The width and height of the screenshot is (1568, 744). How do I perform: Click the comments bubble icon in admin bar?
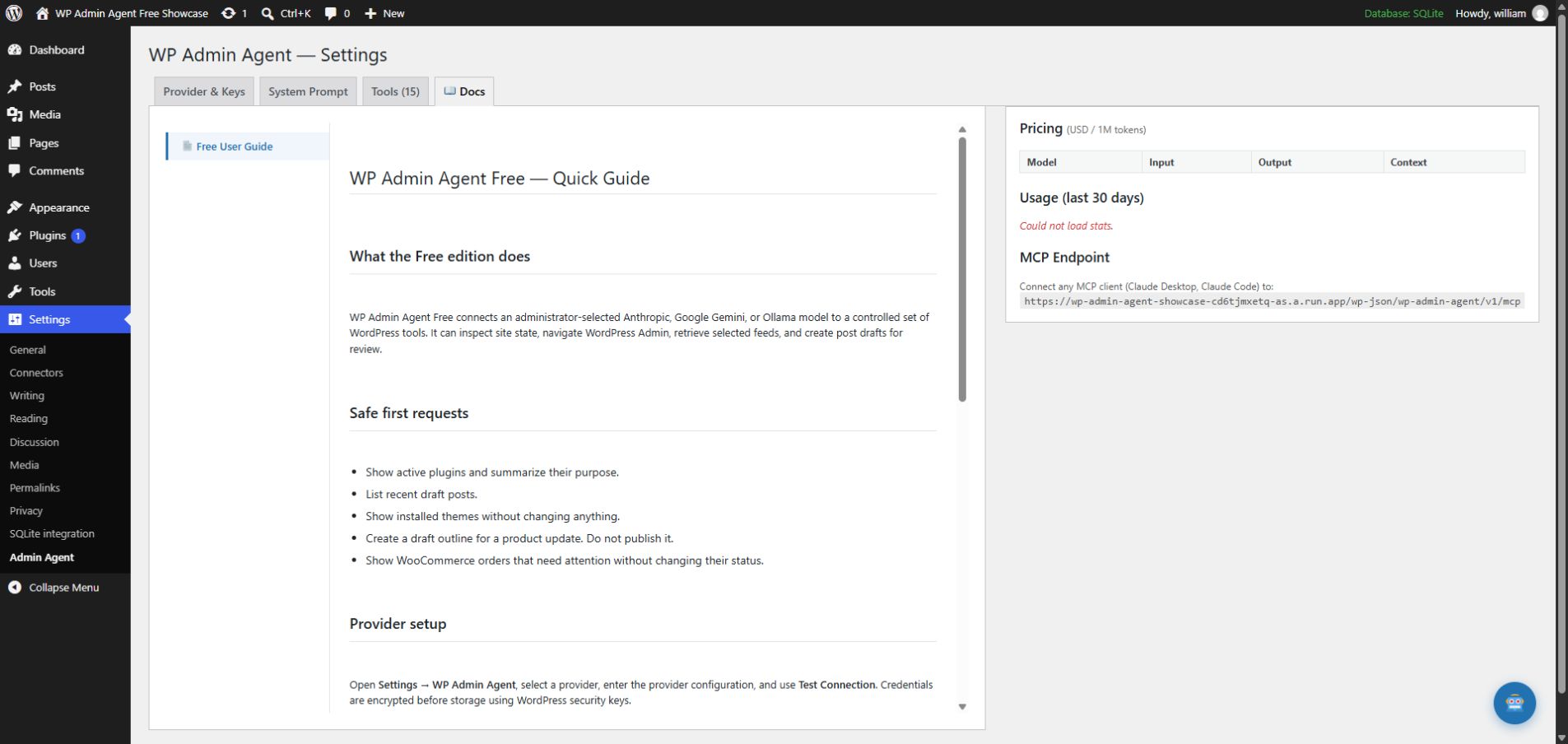point(331,13)
